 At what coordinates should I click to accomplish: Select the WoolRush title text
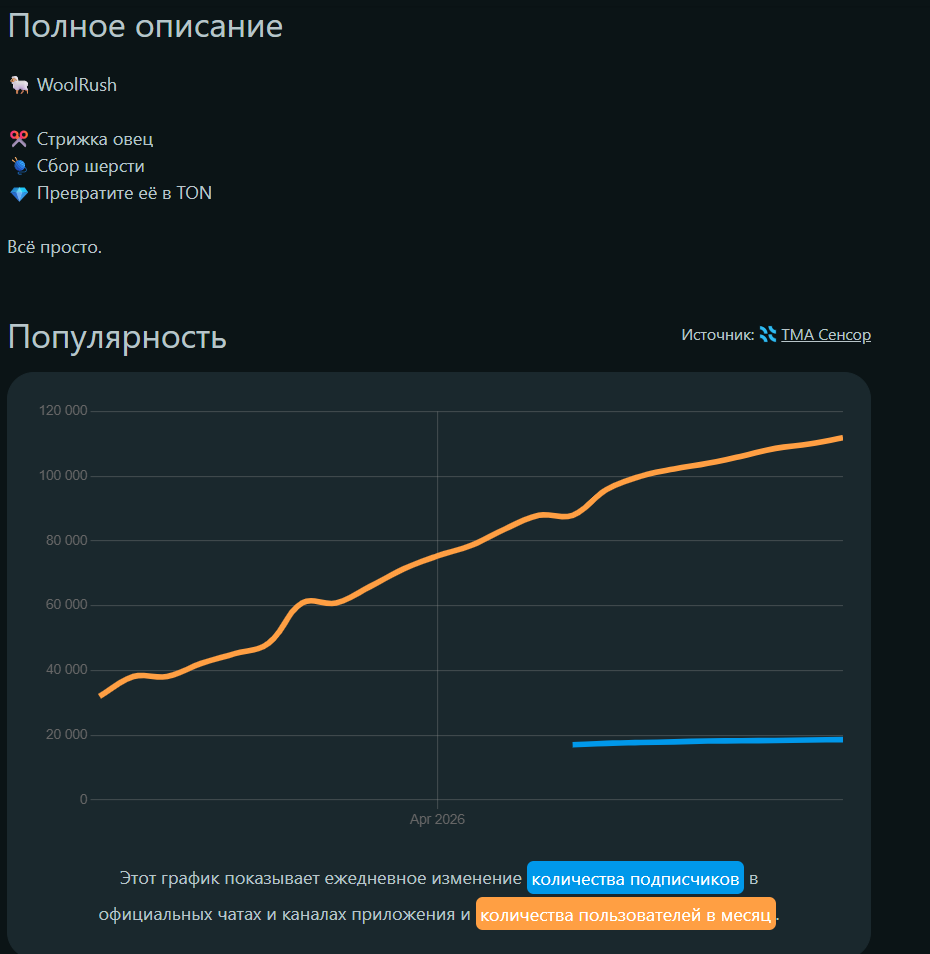[x=77, y=86]
